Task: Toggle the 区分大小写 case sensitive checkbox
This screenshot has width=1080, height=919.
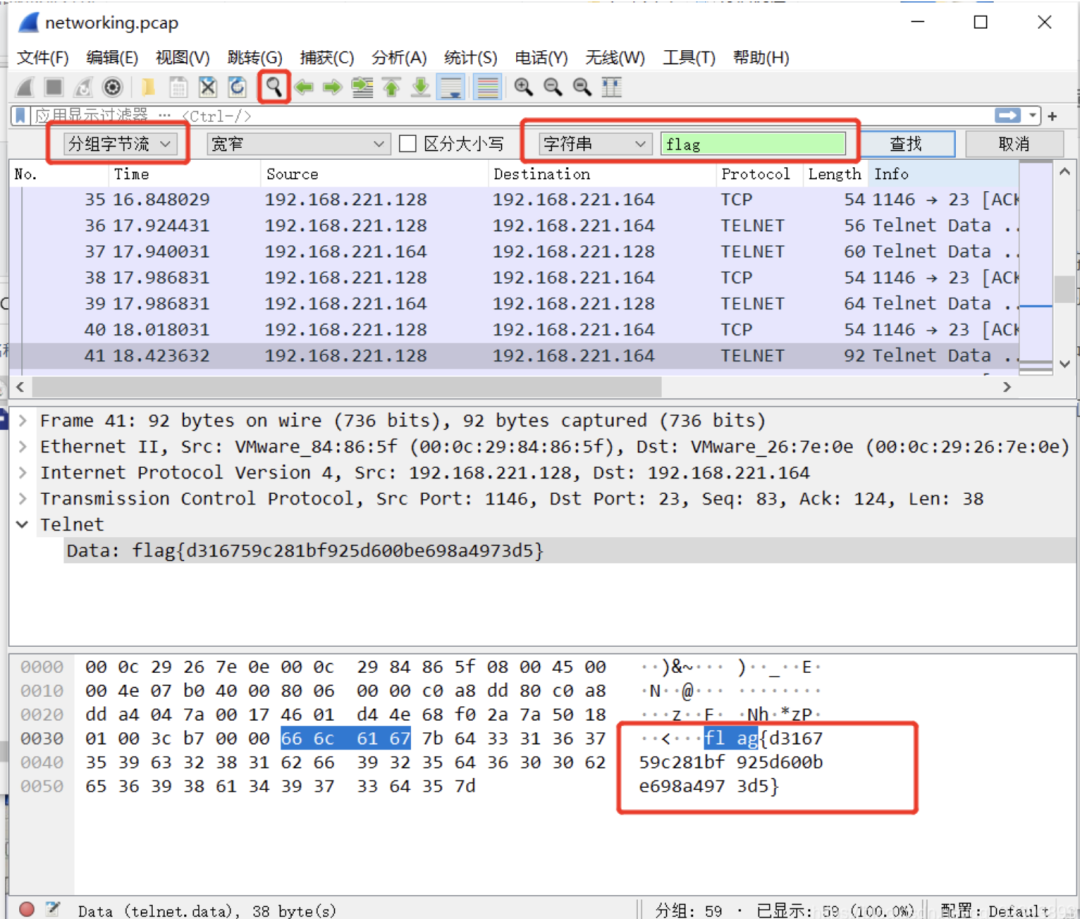Action: point(408,144)
